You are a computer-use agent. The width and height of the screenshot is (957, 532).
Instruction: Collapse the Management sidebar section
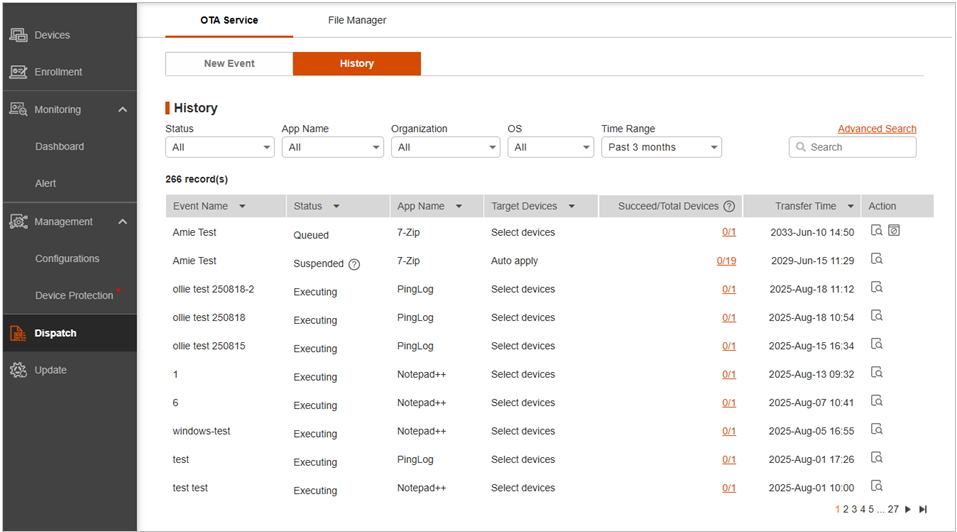[x=122, y=221]
